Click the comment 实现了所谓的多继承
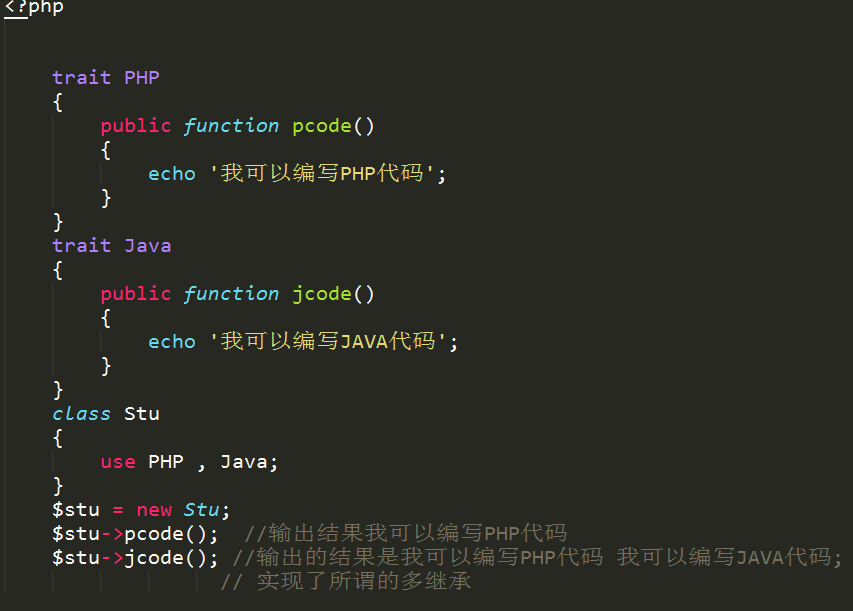This screenshot has height=611, width=853. click(346, 581)
